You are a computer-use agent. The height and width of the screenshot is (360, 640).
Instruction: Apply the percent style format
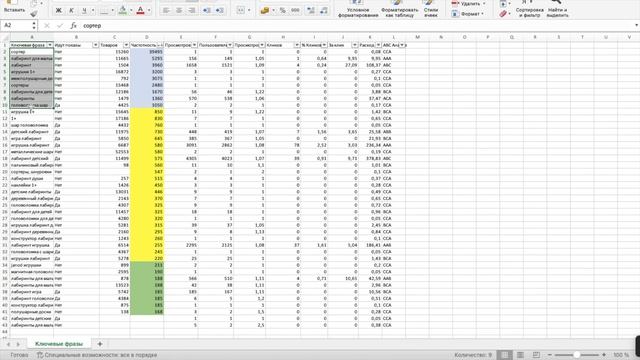282,10
